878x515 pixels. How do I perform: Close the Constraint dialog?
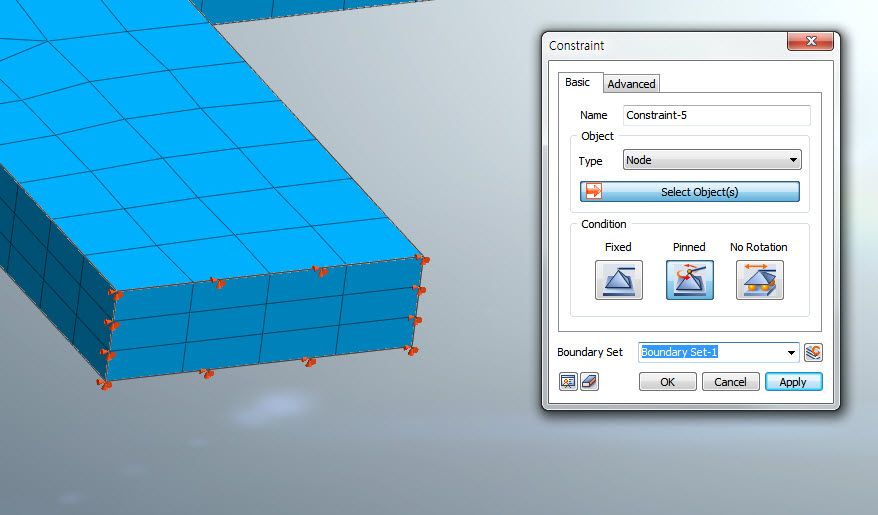(810, 41)
